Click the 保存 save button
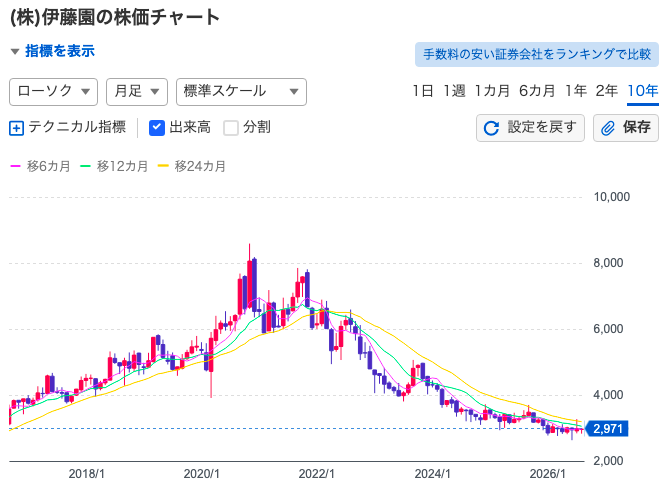The height and width of the screenshot is (484, 667). [626, 128]
